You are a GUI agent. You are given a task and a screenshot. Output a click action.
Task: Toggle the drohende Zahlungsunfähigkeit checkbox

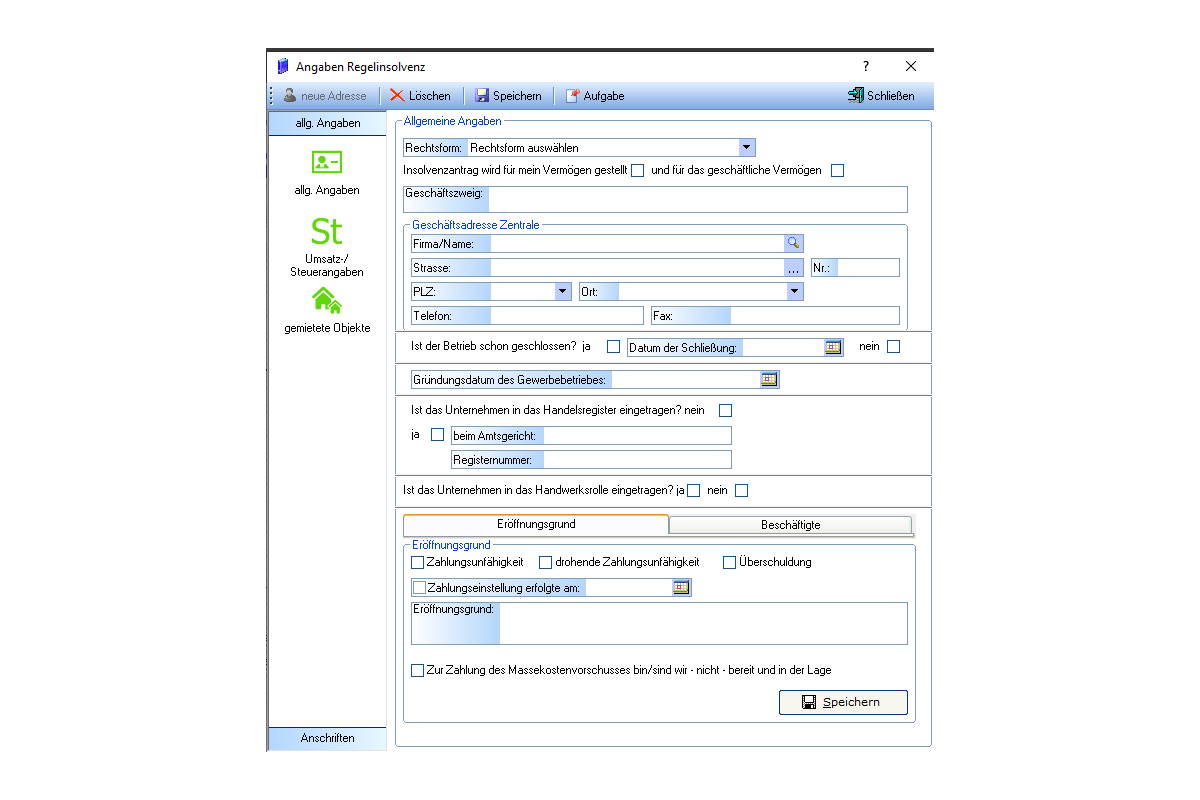tap(546, 562)
